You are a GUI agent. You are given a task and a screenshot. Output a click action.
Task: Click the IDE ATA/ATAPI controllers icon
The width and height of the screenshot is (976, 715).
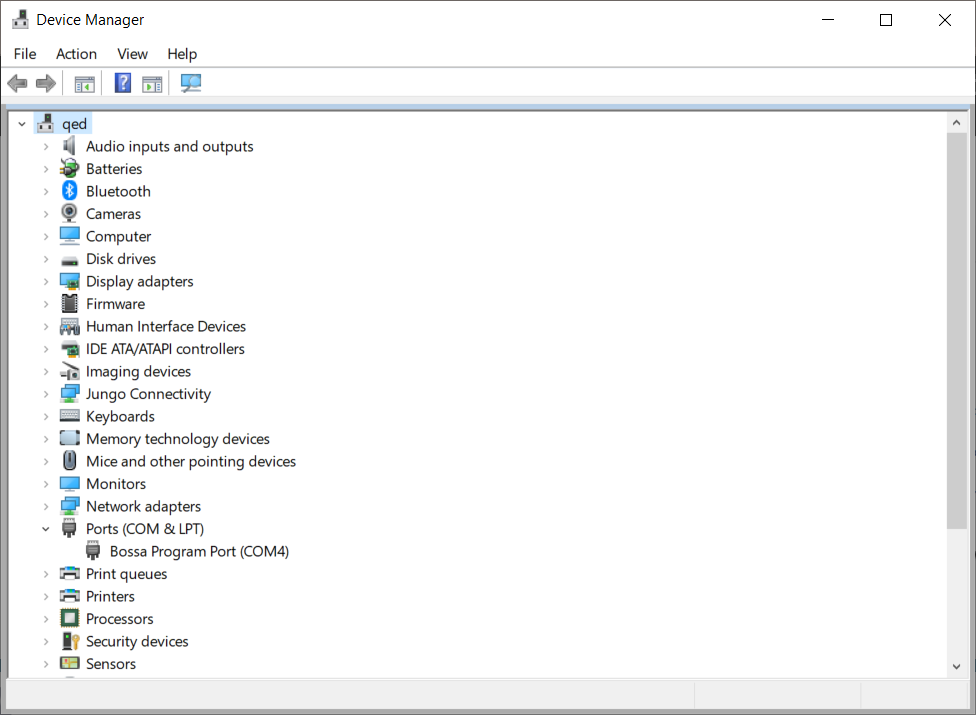click(70, 349)
